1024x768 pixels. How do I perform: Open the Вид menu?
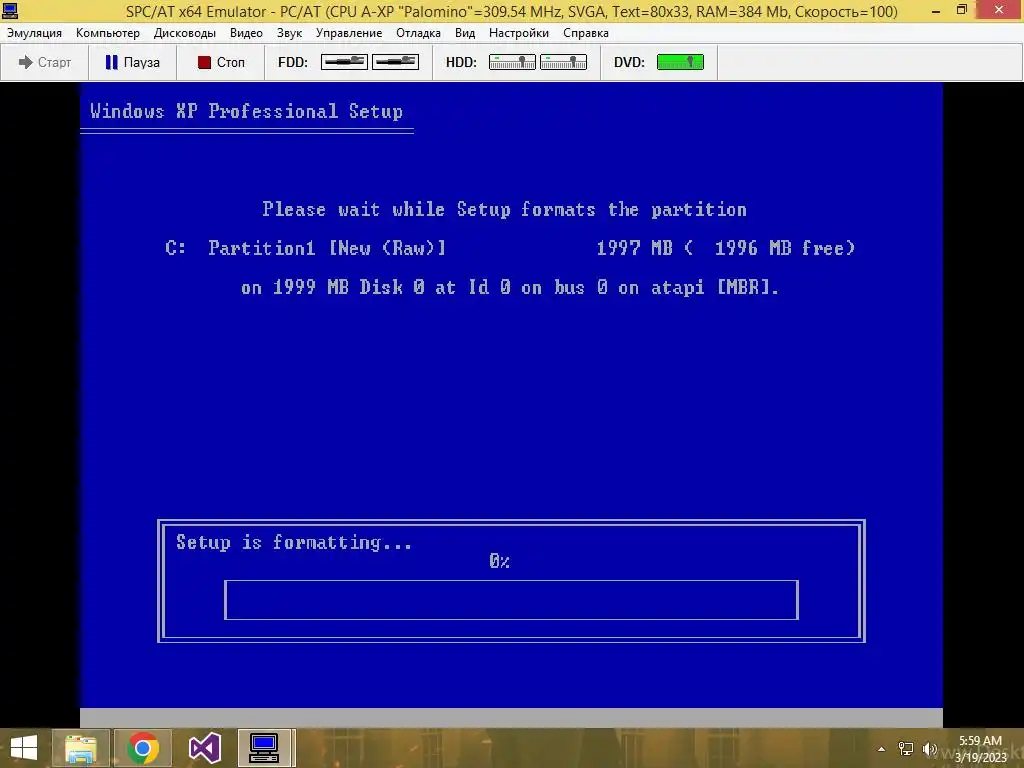tap(465, 33)
